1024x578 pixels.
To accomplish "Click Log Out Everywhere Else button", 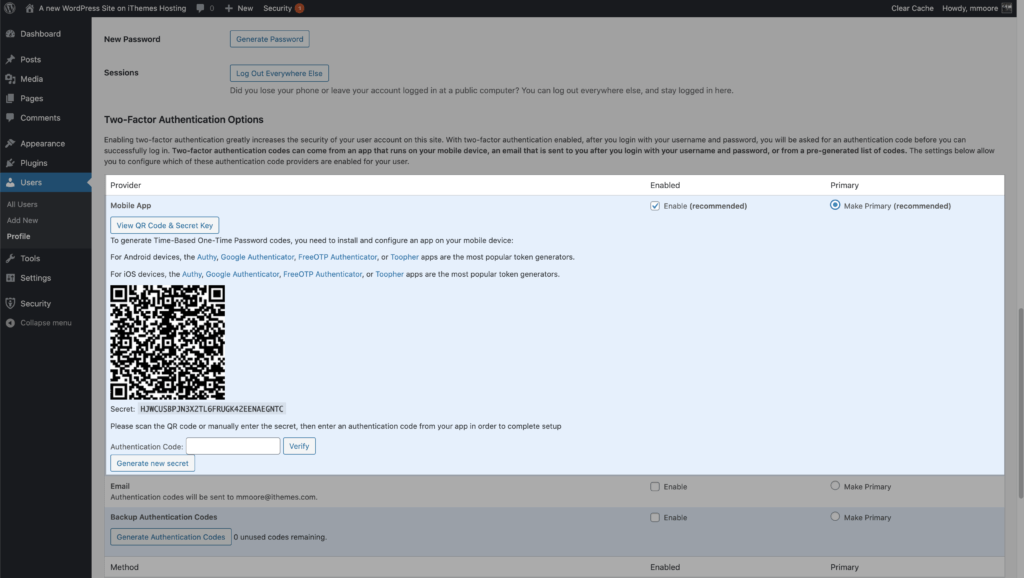I will tap(279, 73).
